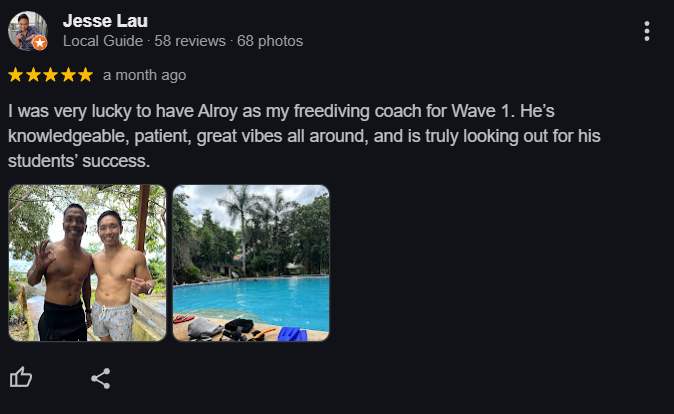
Task: Share this review using the share icon
Action: (101, 378)
